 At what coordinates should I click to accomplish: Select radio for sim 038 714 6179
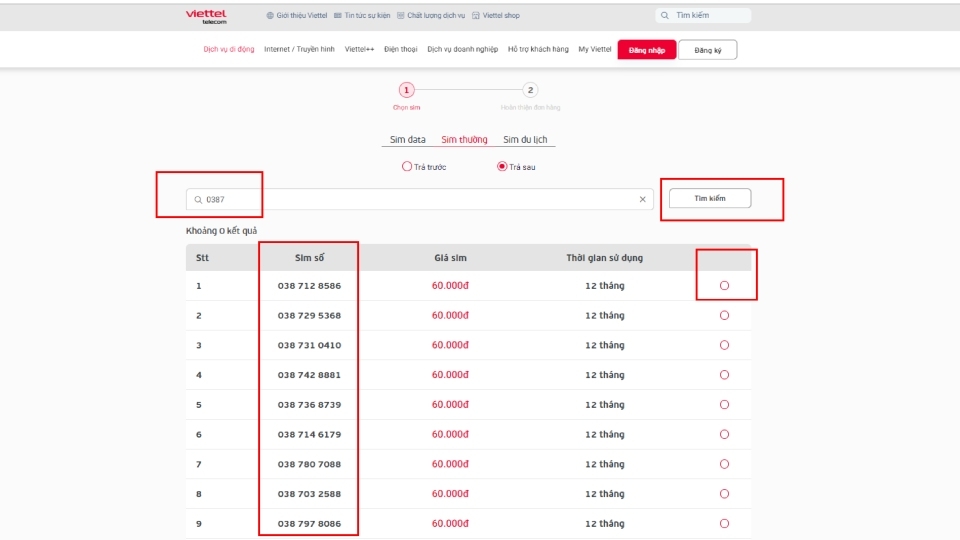click(x=724, y=434)
